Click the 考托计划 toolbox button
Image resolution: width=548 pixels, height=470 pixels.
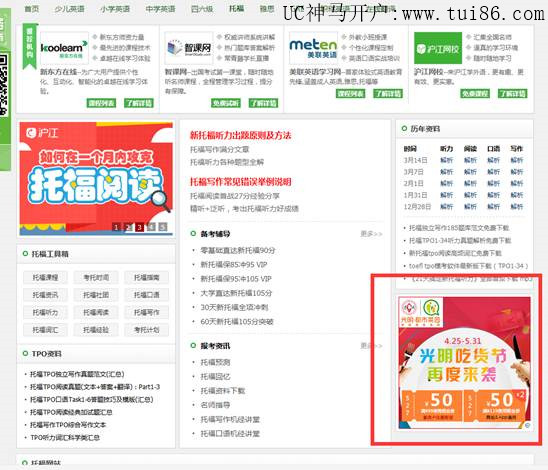(x=147, y=330)
